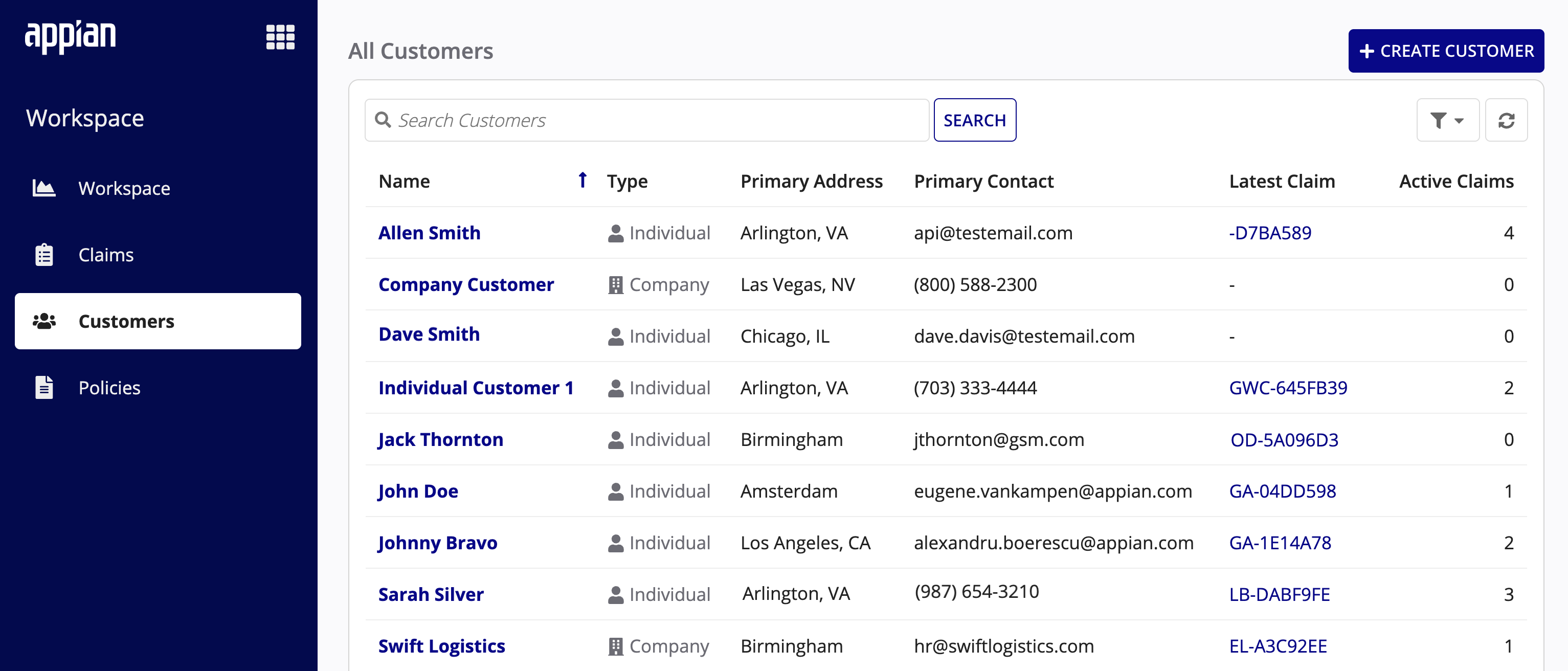Screen dimensions: 1568x671
Task: Focus the Search Customers field
Action: 646,120
